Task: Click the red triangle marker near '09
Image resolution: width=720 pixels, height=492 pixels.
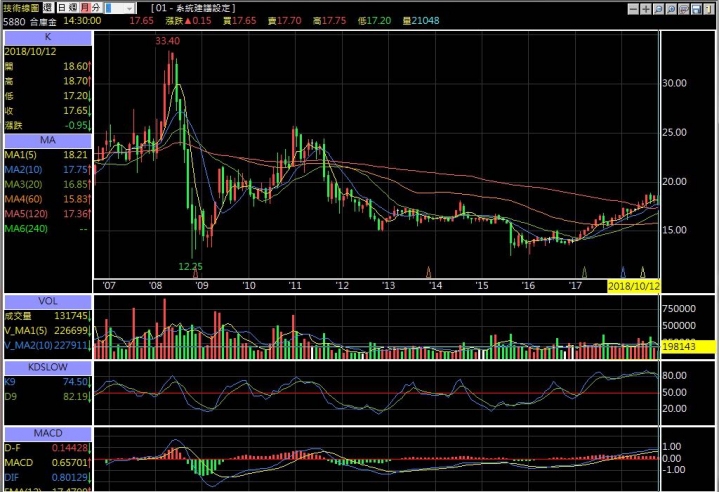Action: [195, 274]
